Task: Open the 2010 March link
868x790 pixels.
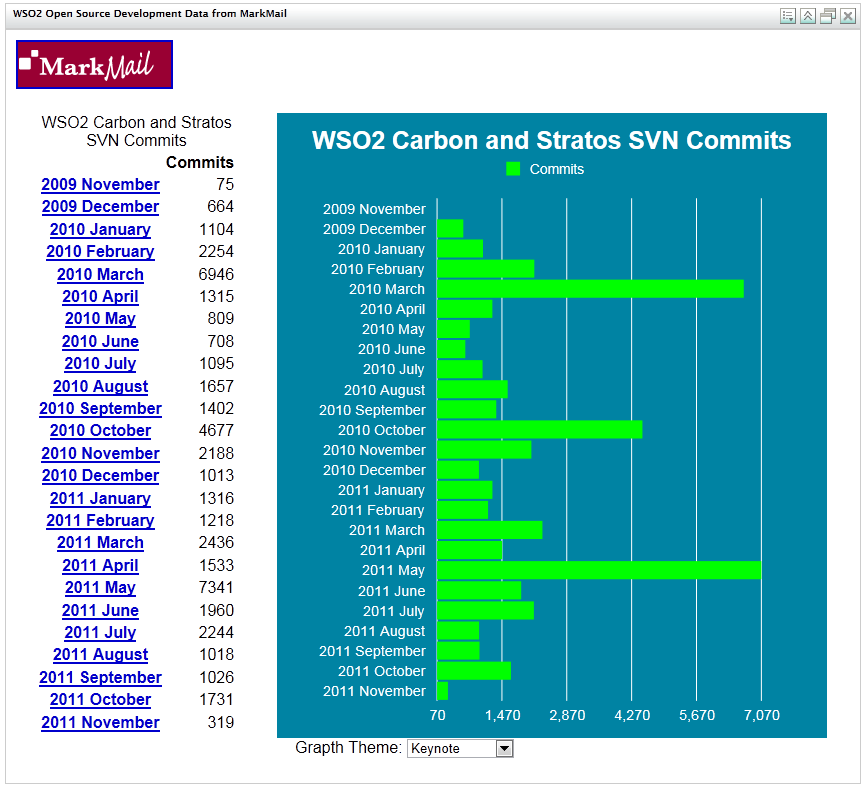Action: pos(100,274)
